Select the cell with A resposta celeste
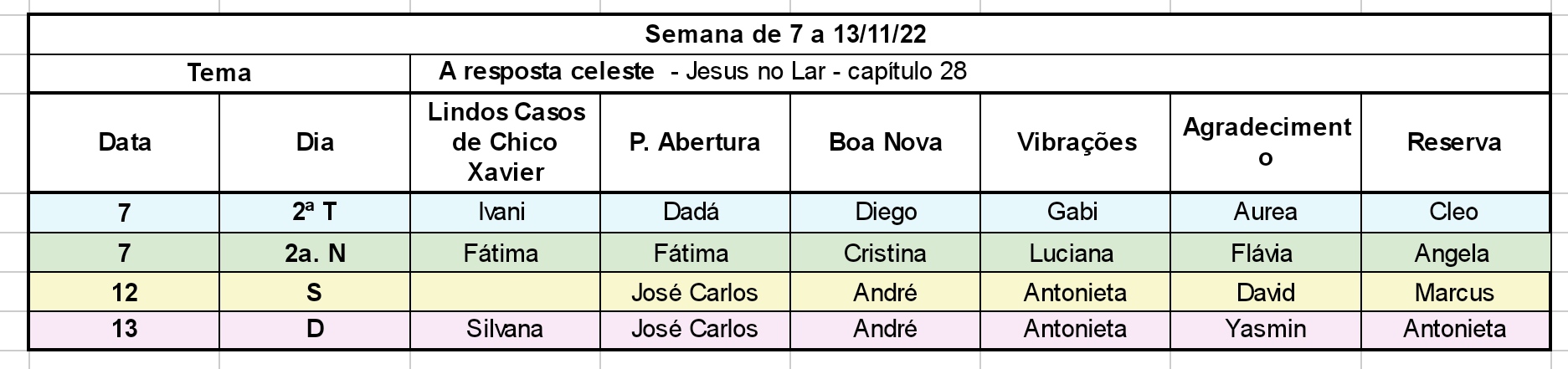This screenshot has width=1568, height=369. (x=979, y=73)
